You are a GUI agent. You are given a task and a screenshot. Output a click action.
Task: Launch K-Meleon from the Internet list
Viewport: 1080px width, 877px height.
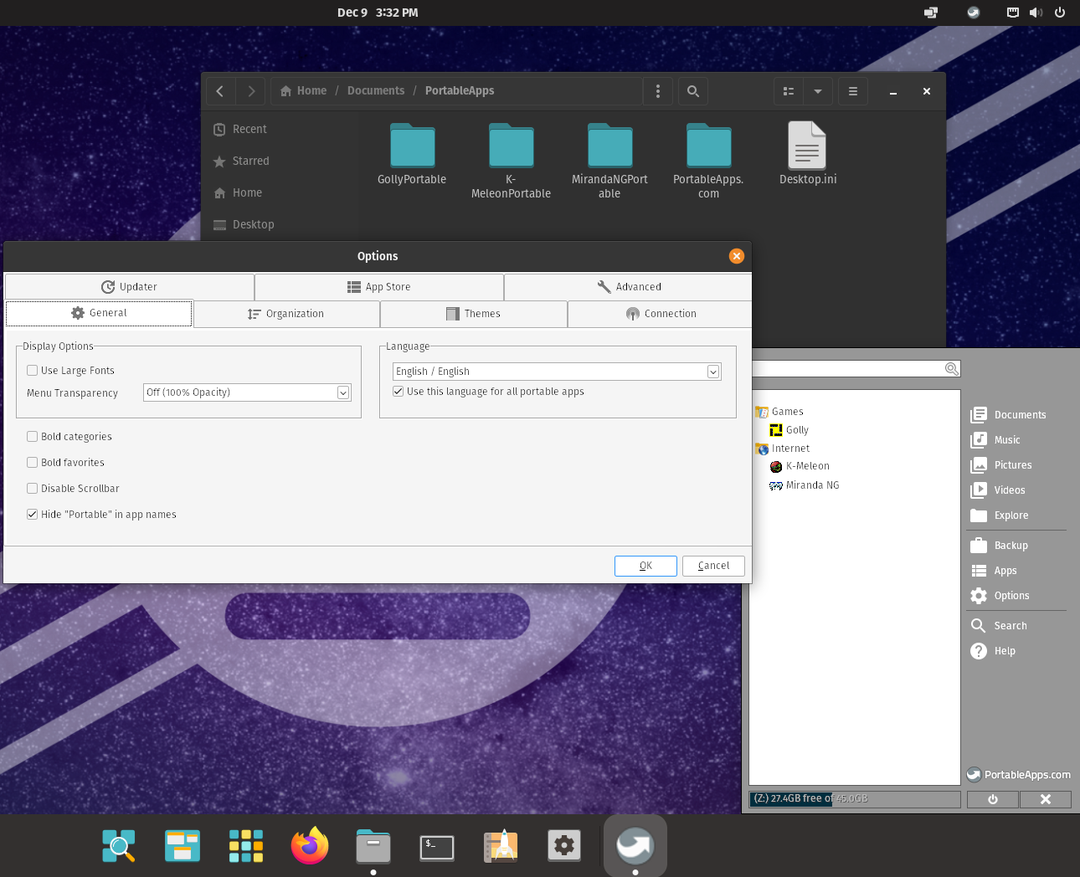pyautogui.click(x=806, y=466)
